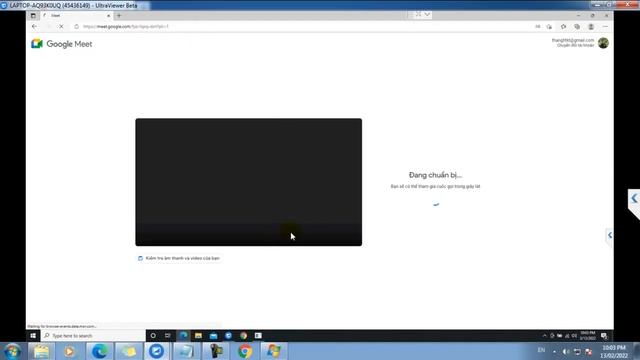Open a new browser tab

point(119,16)
